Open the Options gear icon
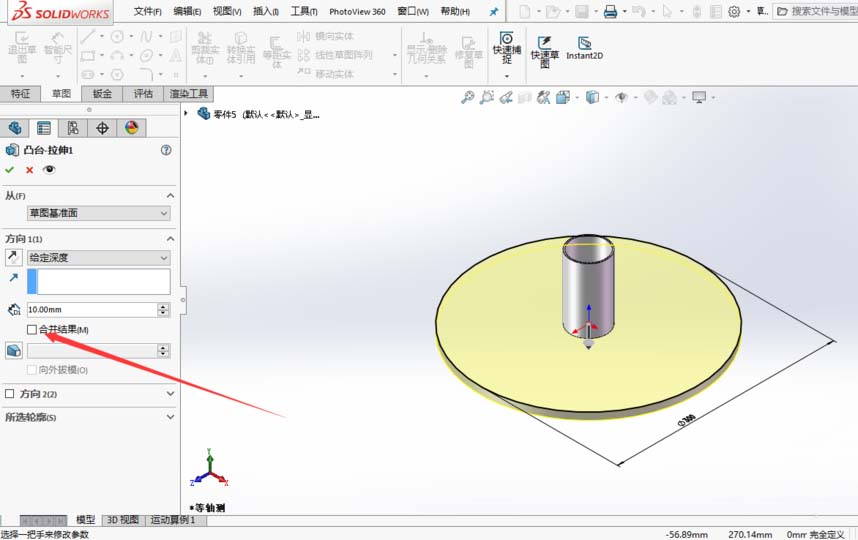 (734, 11)
